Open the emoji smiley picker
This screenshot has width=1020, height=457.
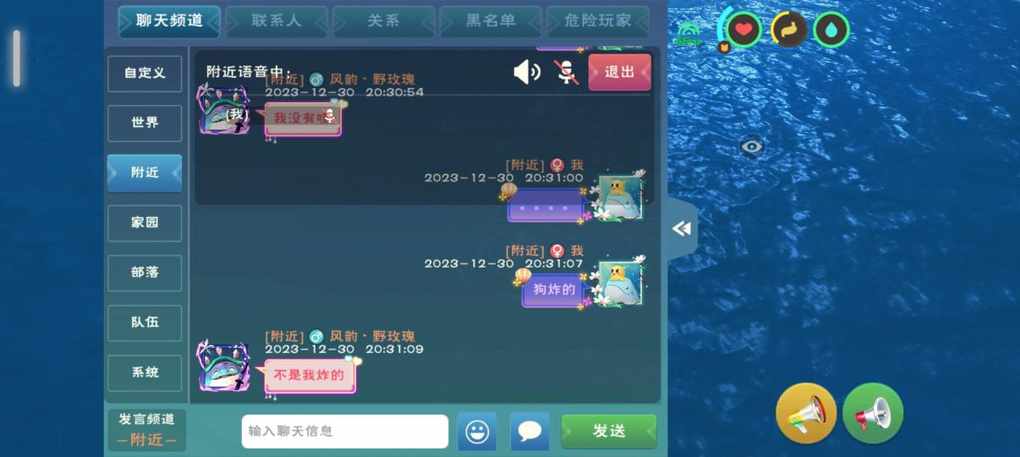[477, 431]
